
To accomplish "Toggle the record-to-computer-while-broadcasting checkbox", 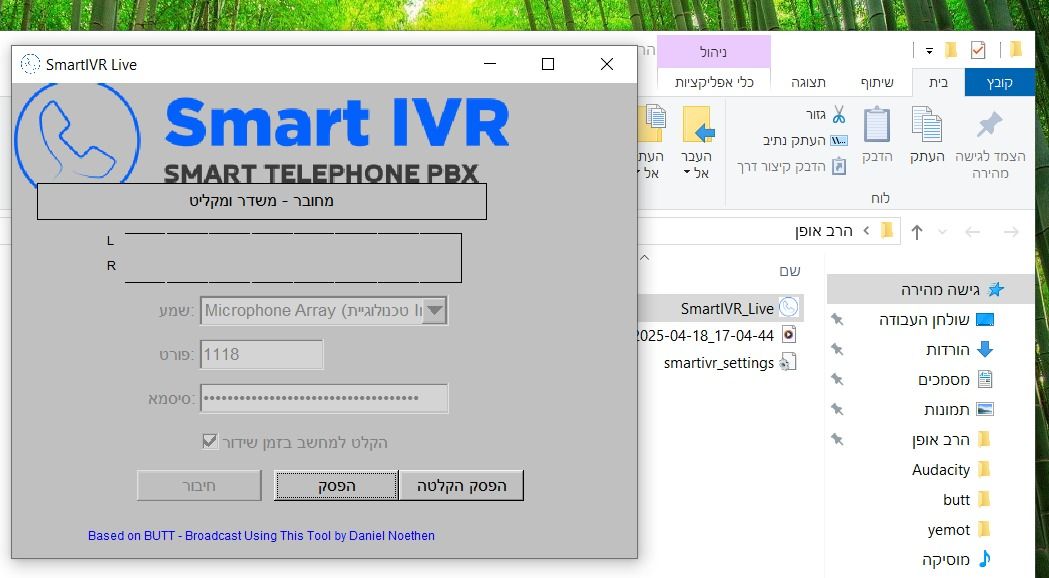I will click(x=210, y=441).
